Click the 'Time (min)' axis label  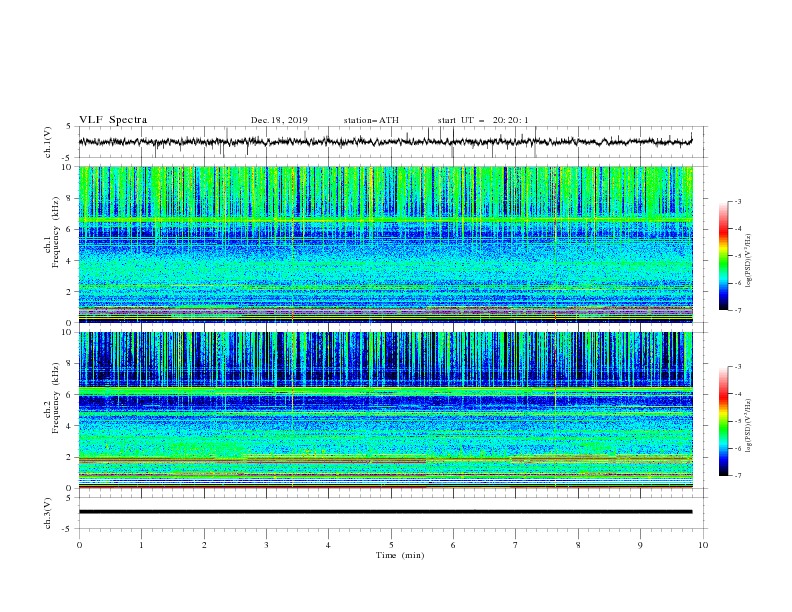click(x=400, y=555)
